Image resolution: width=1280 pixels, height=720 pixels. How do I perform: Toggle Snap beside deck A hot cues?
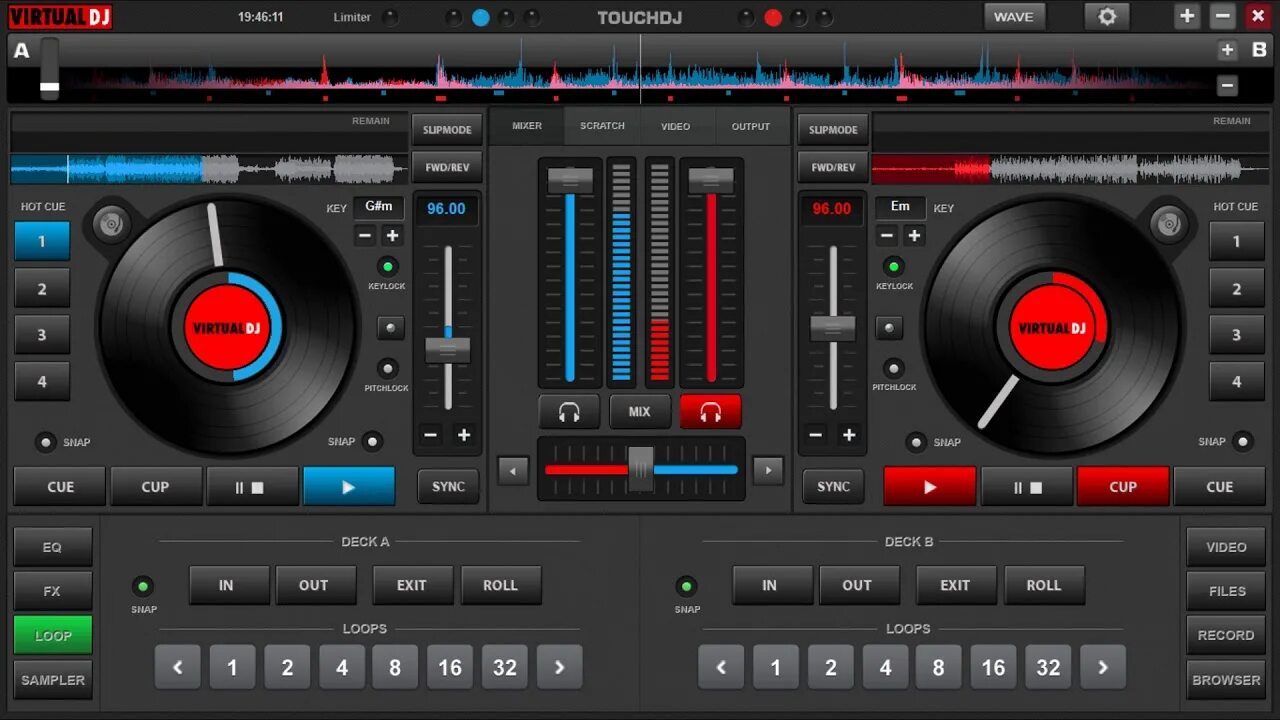click(x=46, y=442)
